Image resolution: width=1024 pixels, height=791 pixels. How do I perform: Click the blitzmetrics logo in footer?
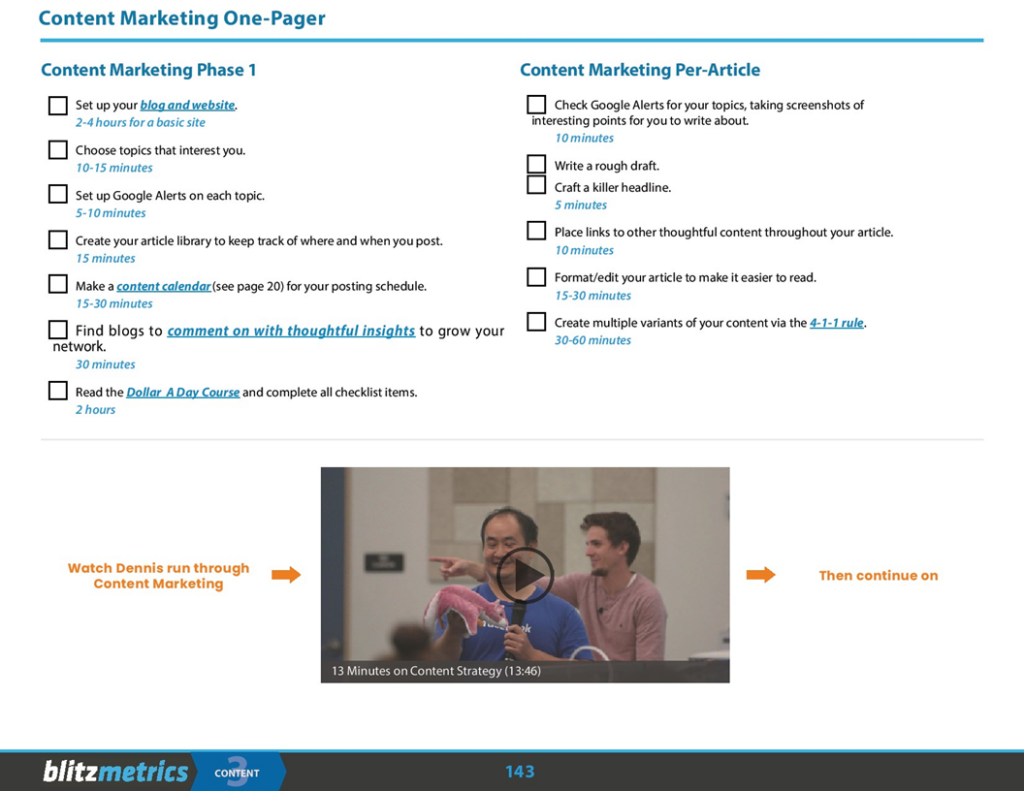(x=115, y=772)
